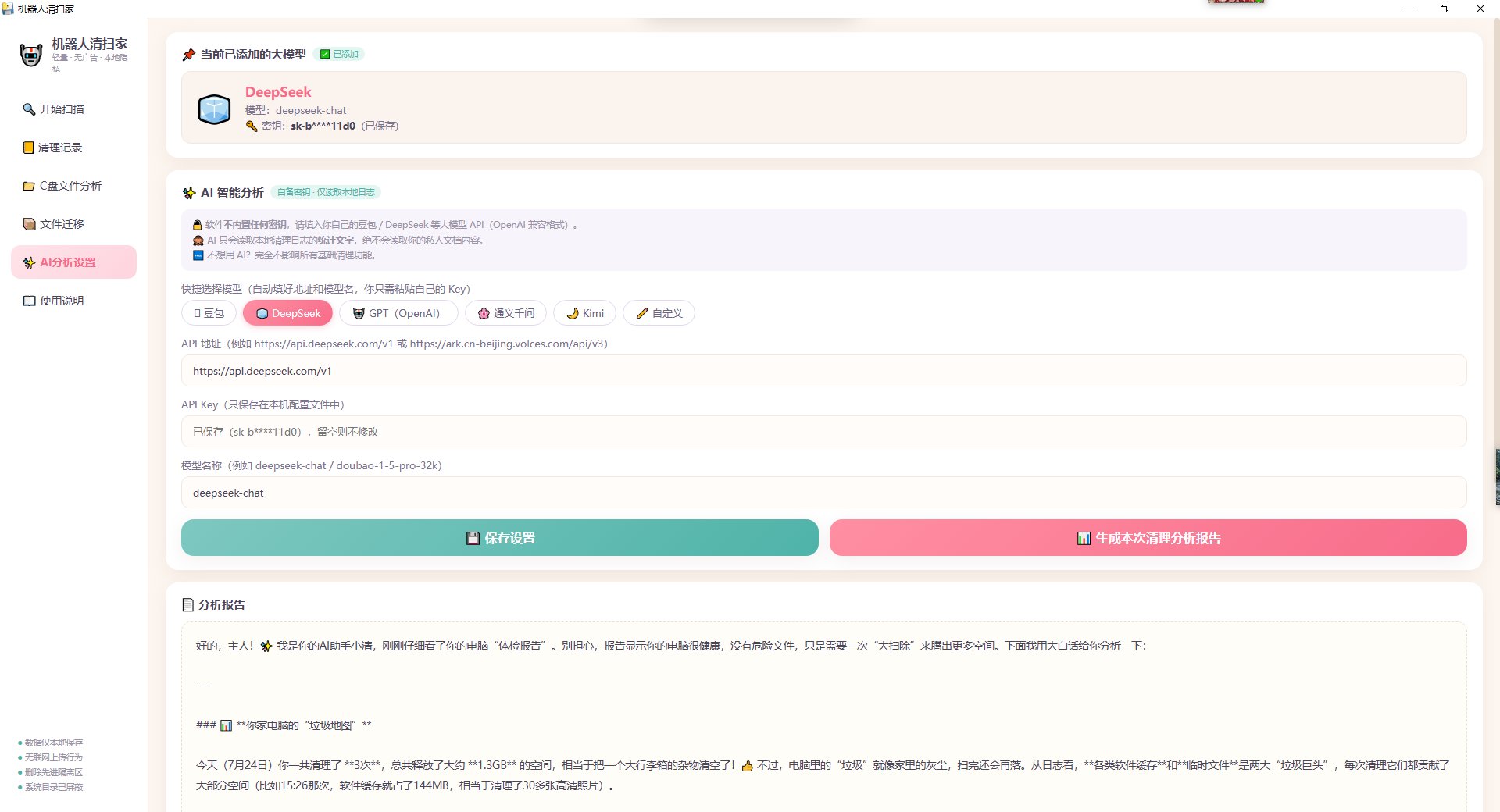Click the sk-b****11d0 key text in card
The image size is (1500, 812).
323,126
